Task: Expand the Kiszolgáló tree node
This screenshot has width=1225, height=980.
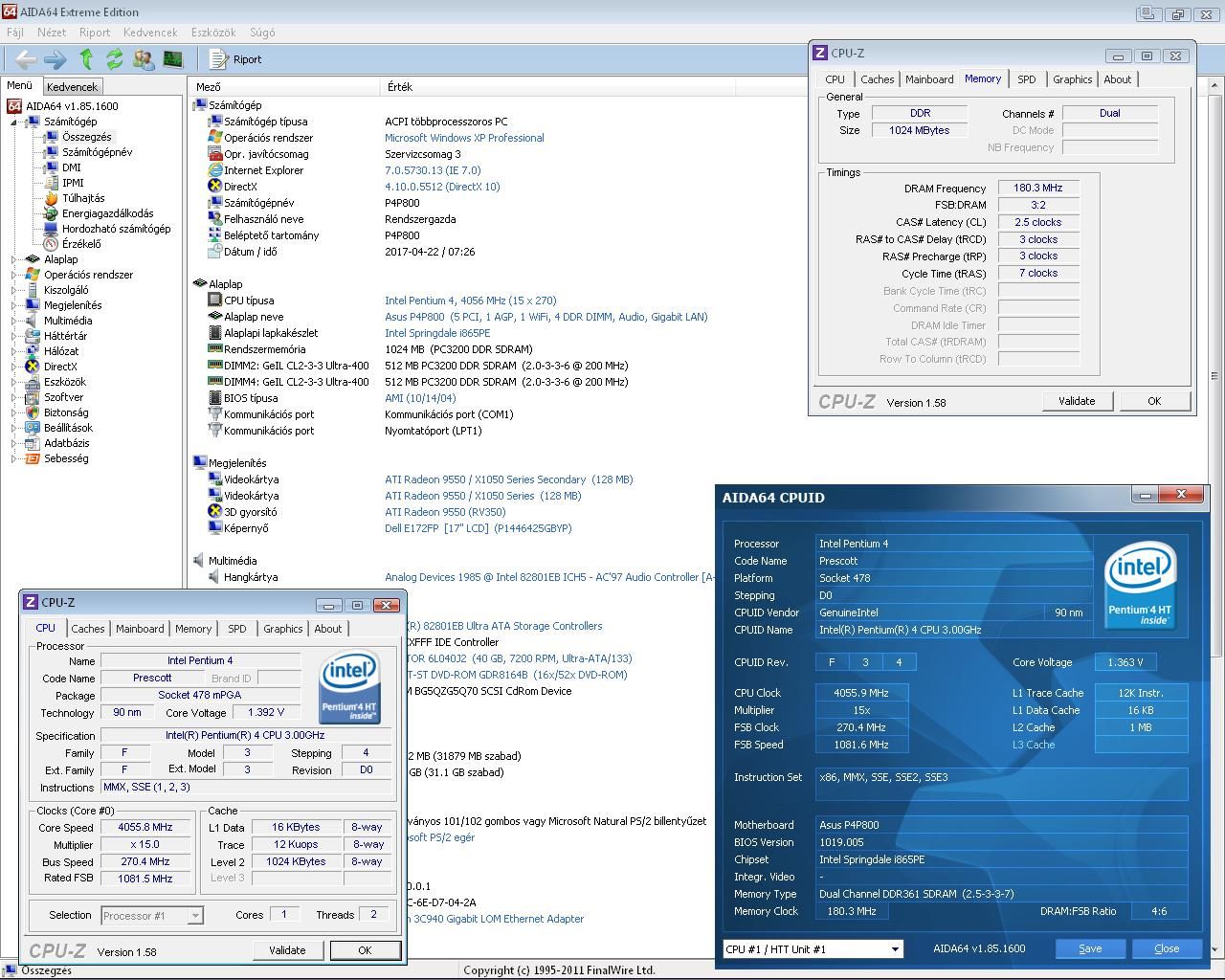Action: tap(14, 290)
